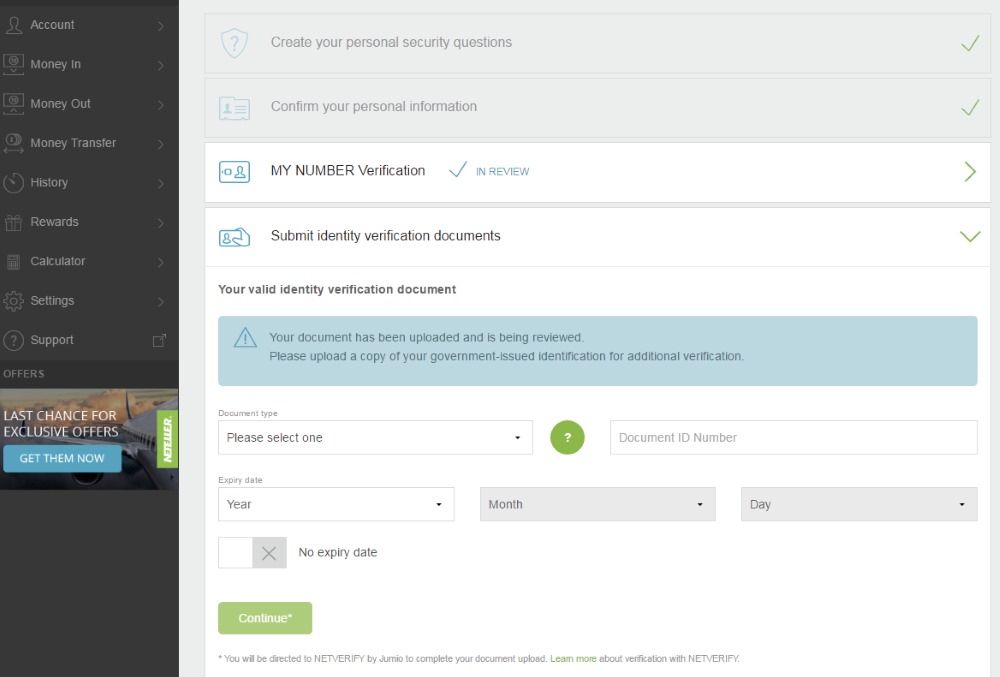Click the Rewards gift icon
Viewport: 1000px width, 677px height.
click(x=14, y=222)
